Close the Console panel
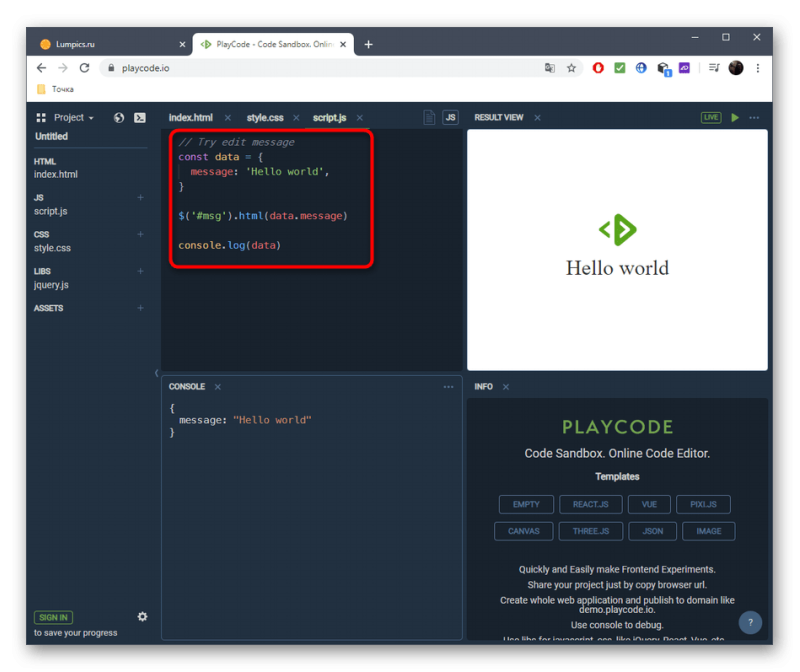The image size is (800, 672). [217, 387]
